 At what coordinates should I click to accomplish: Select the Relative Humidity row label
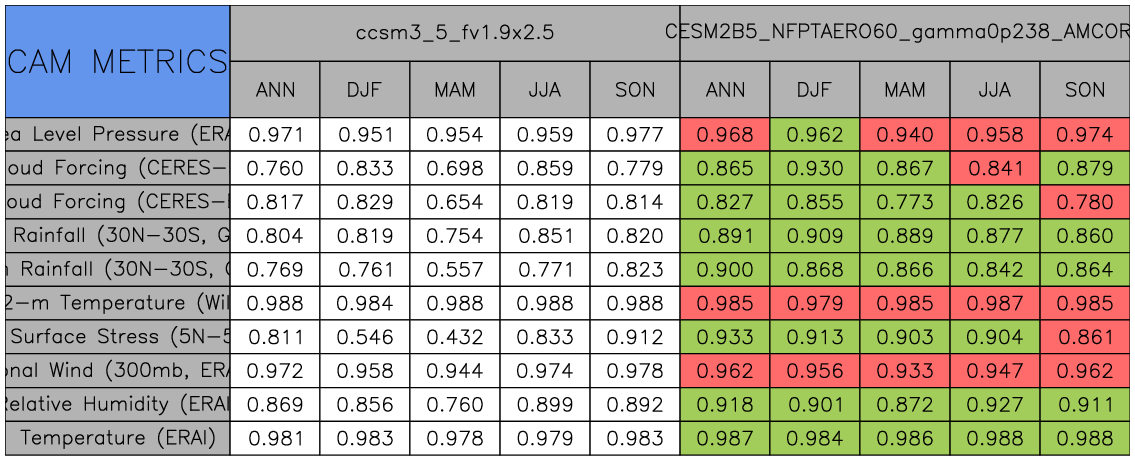(117, 405)
